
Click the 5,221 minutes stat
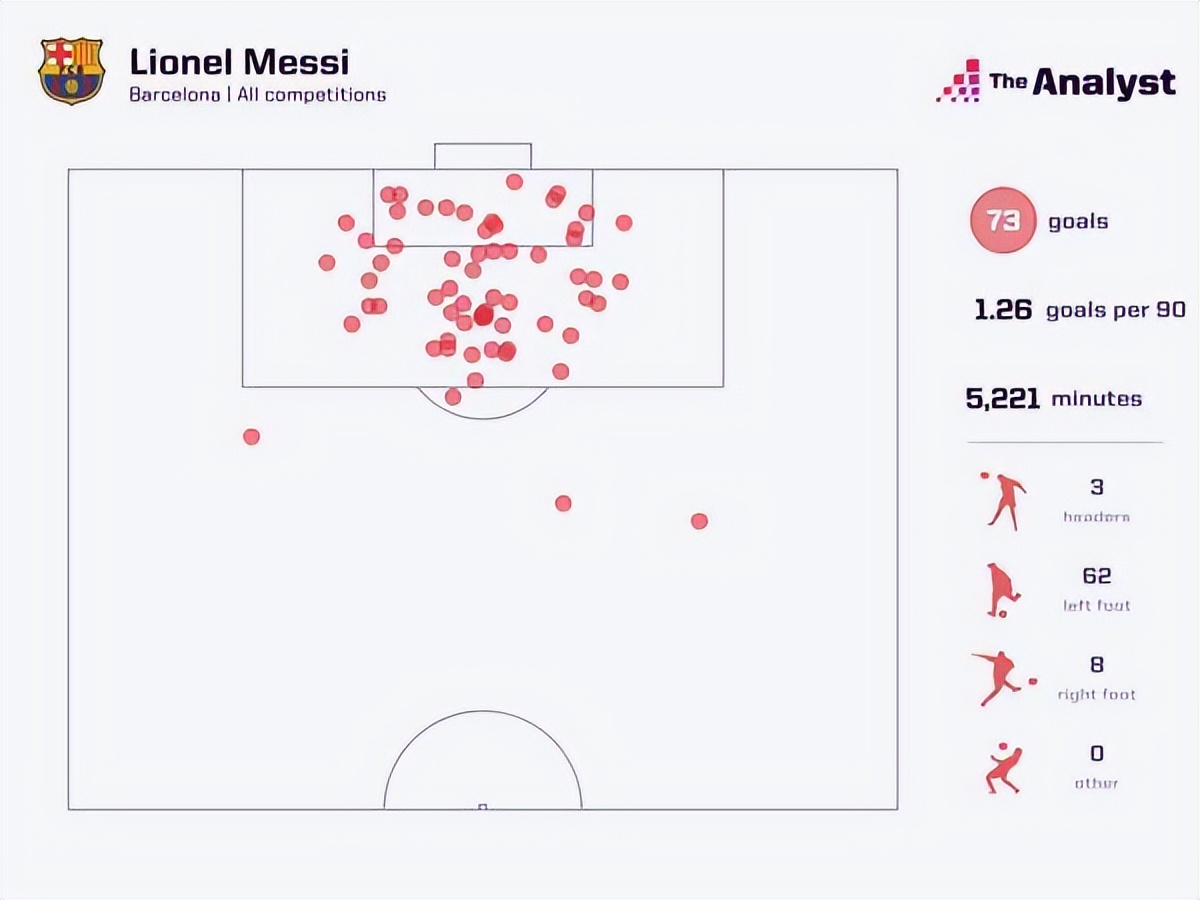(x=1053, y=399)
